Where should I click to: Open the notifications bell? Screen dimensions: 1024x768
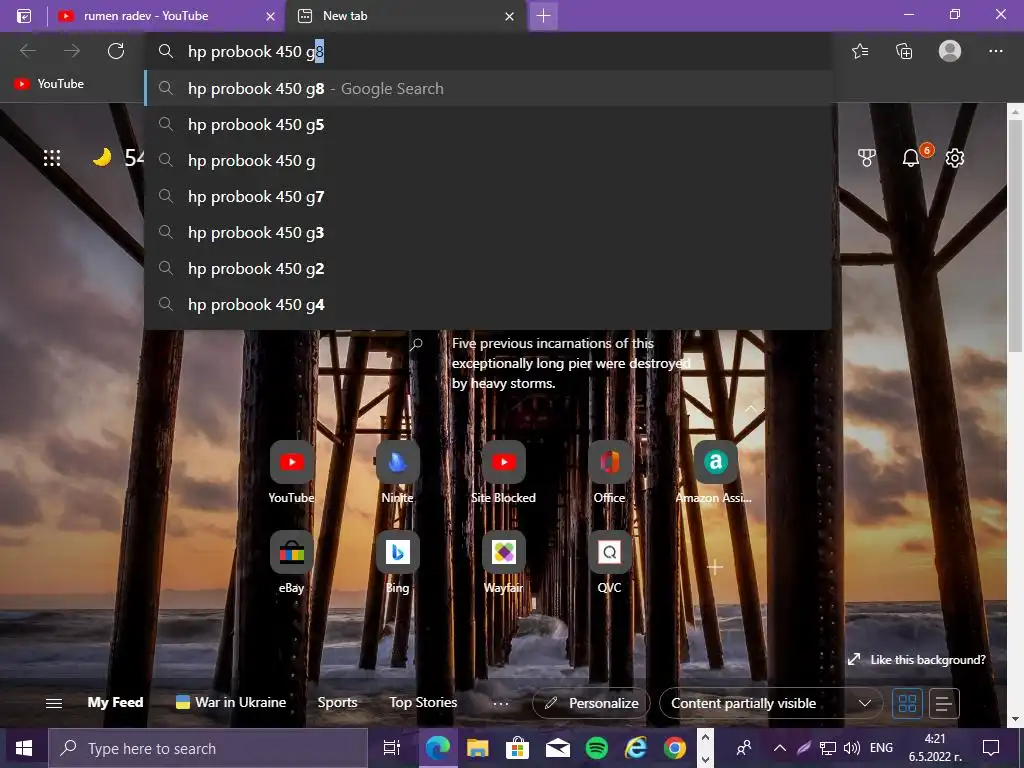pyautogui.click(x=911, y=157)
